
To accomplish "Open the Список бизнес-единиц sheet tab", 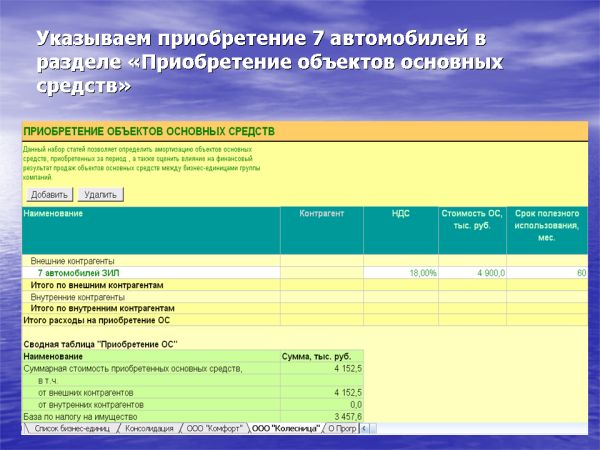I will pos(72,429).
